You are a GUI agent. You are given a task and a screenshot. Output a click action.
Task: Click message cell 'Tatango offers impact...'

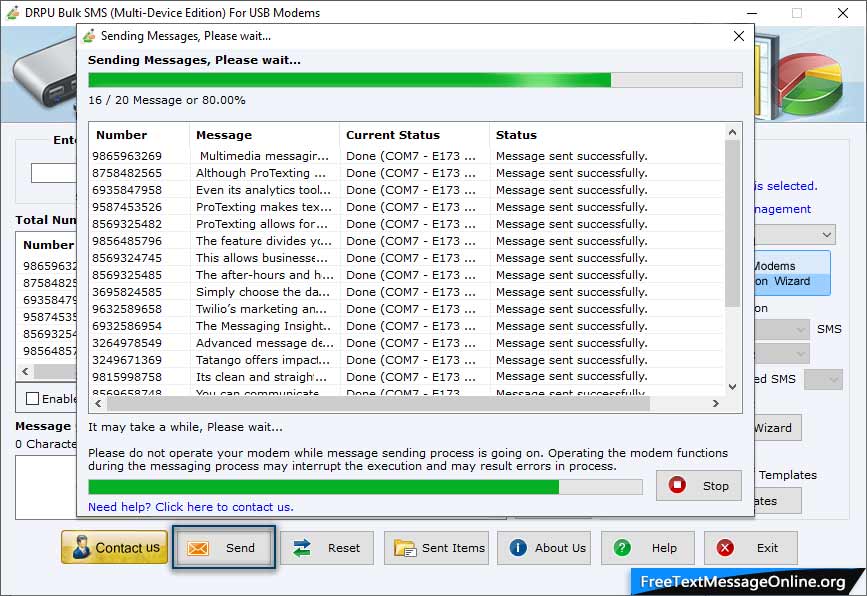tap(263, 360)
